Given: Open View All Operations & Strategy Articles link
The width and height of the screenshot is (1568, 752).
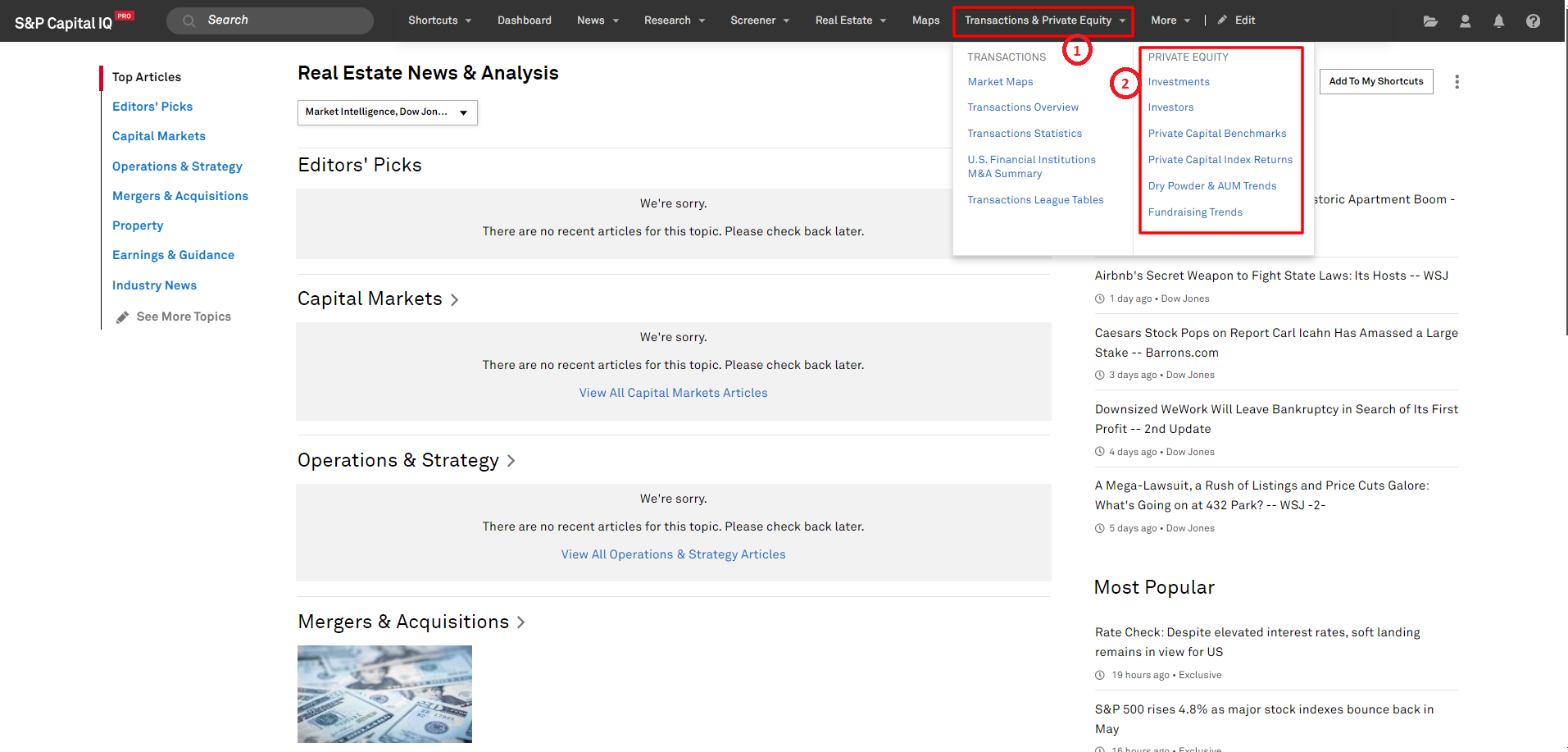Looking at the screenshot, I should coord(674,554).
